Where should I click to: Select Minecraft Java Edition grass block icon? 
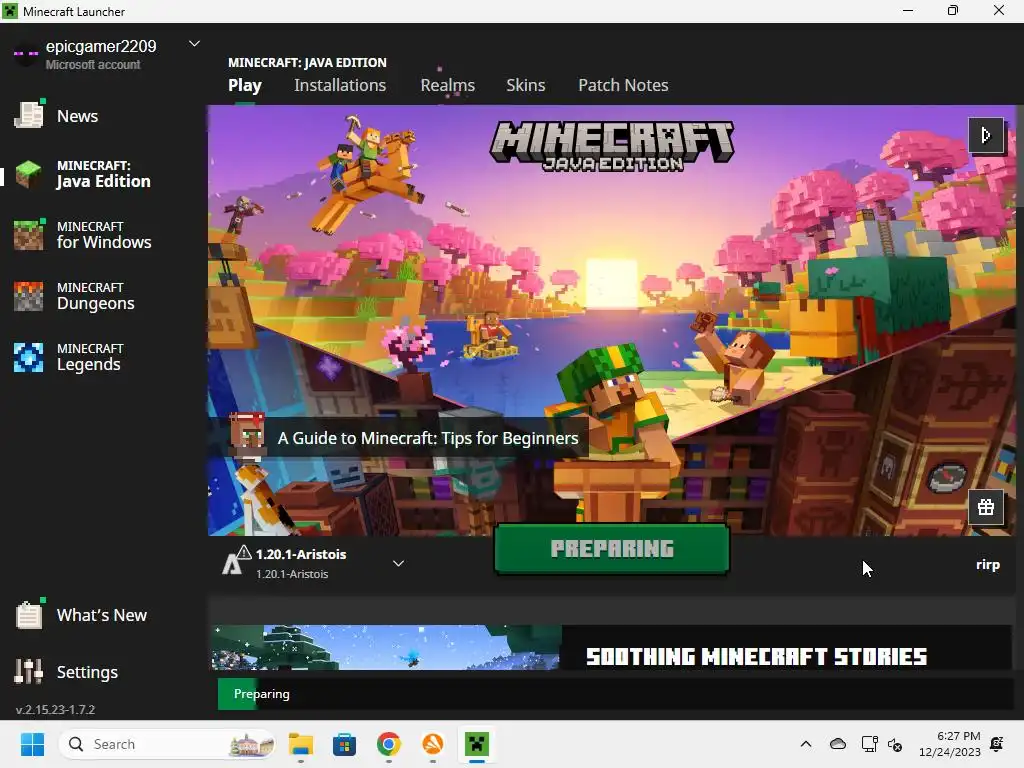point(29,174)
